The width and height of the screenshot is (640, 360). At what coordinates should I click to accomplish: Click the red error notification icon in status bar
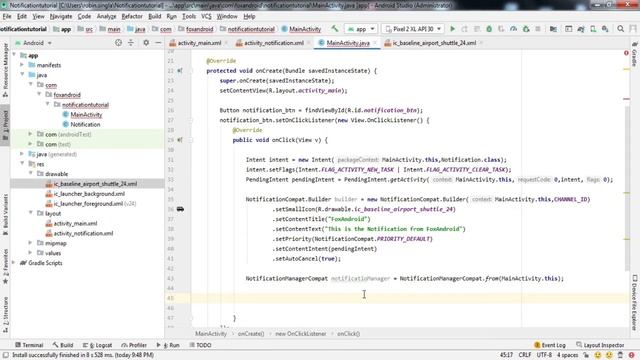click(631, 355)
